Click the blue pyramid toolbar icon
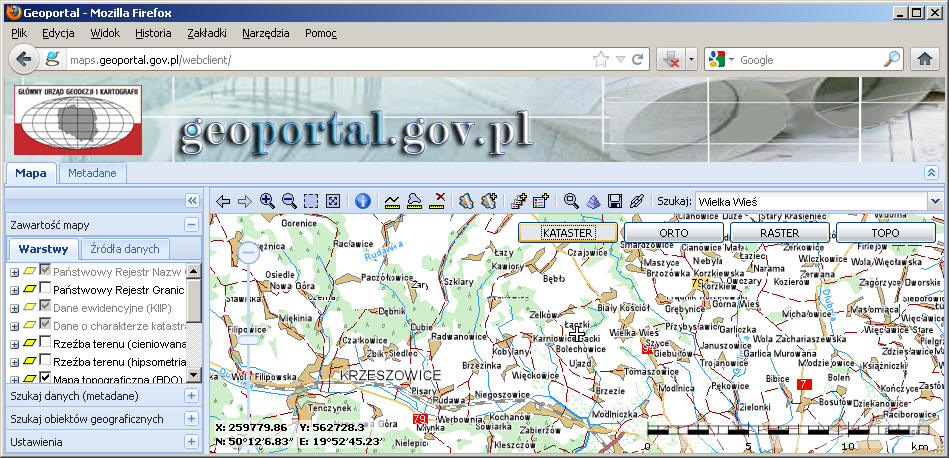 (x=593, y=201)
